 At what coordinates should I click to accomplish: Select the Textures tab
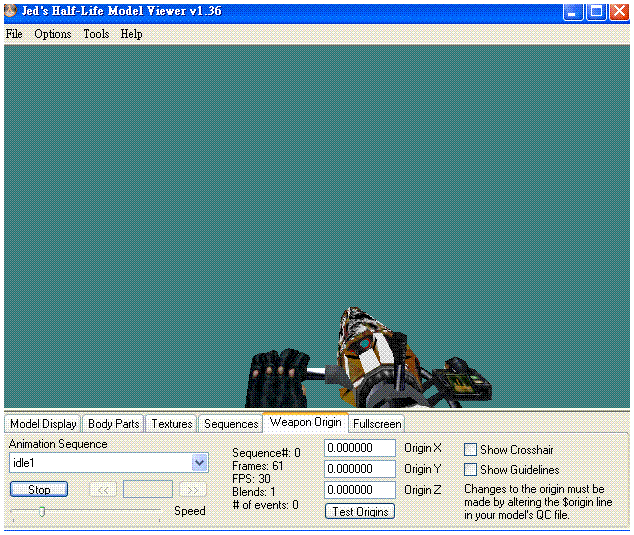171,424
